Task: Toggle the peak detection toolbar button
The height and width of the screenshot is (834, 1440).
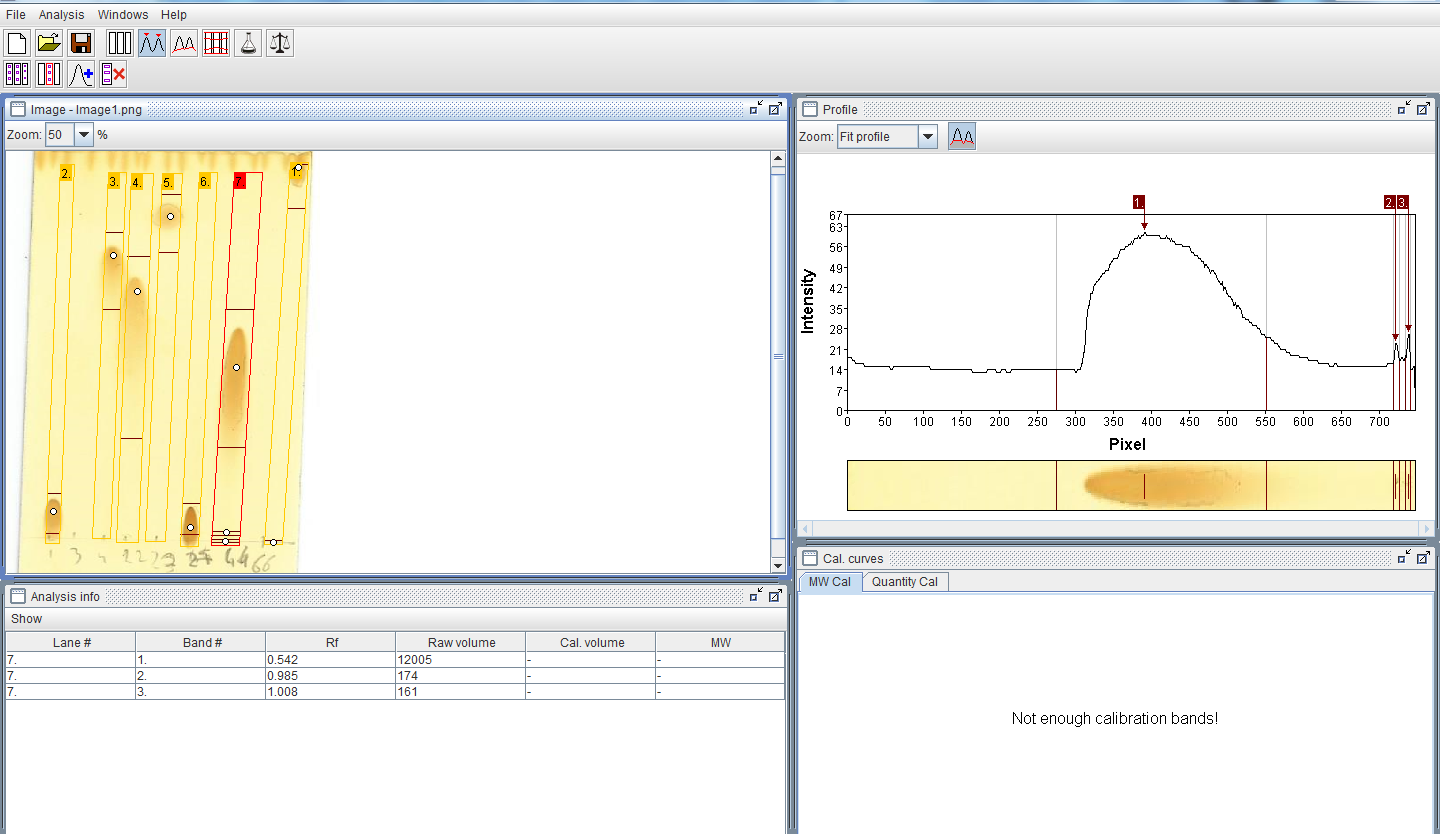Action: pyautogui.click(x=152, y=43)
